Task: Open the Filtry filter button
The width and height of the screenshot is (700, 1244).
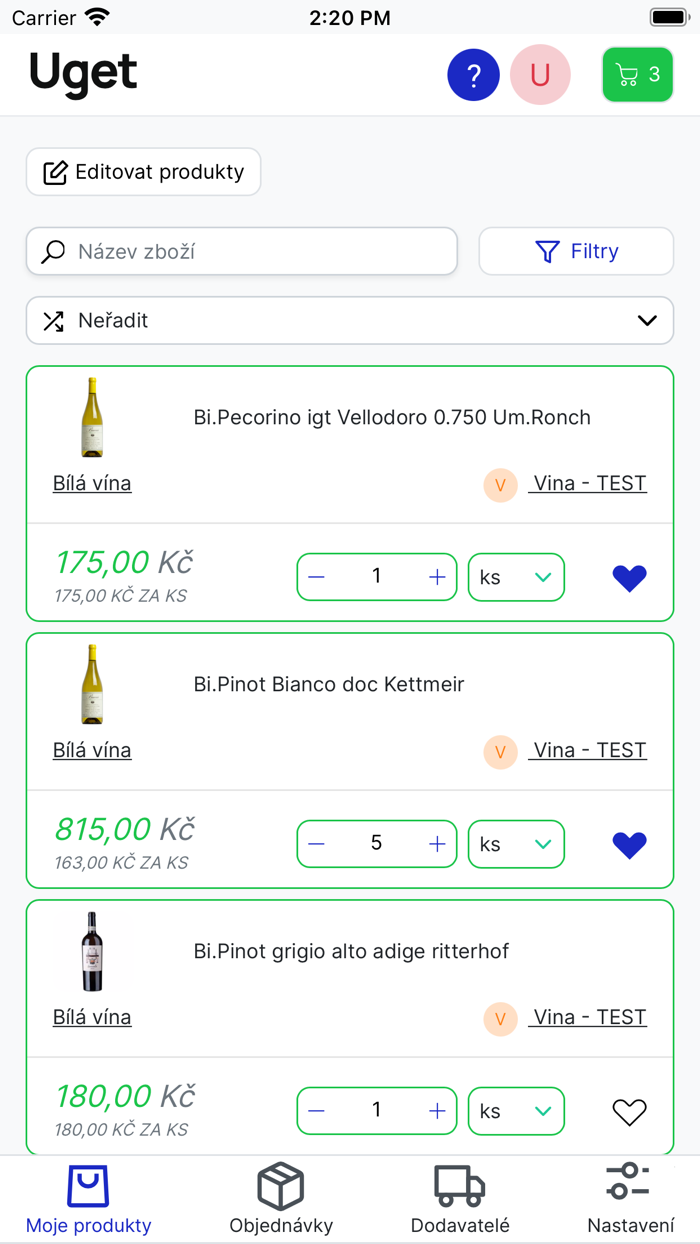Action: point(576,251)
